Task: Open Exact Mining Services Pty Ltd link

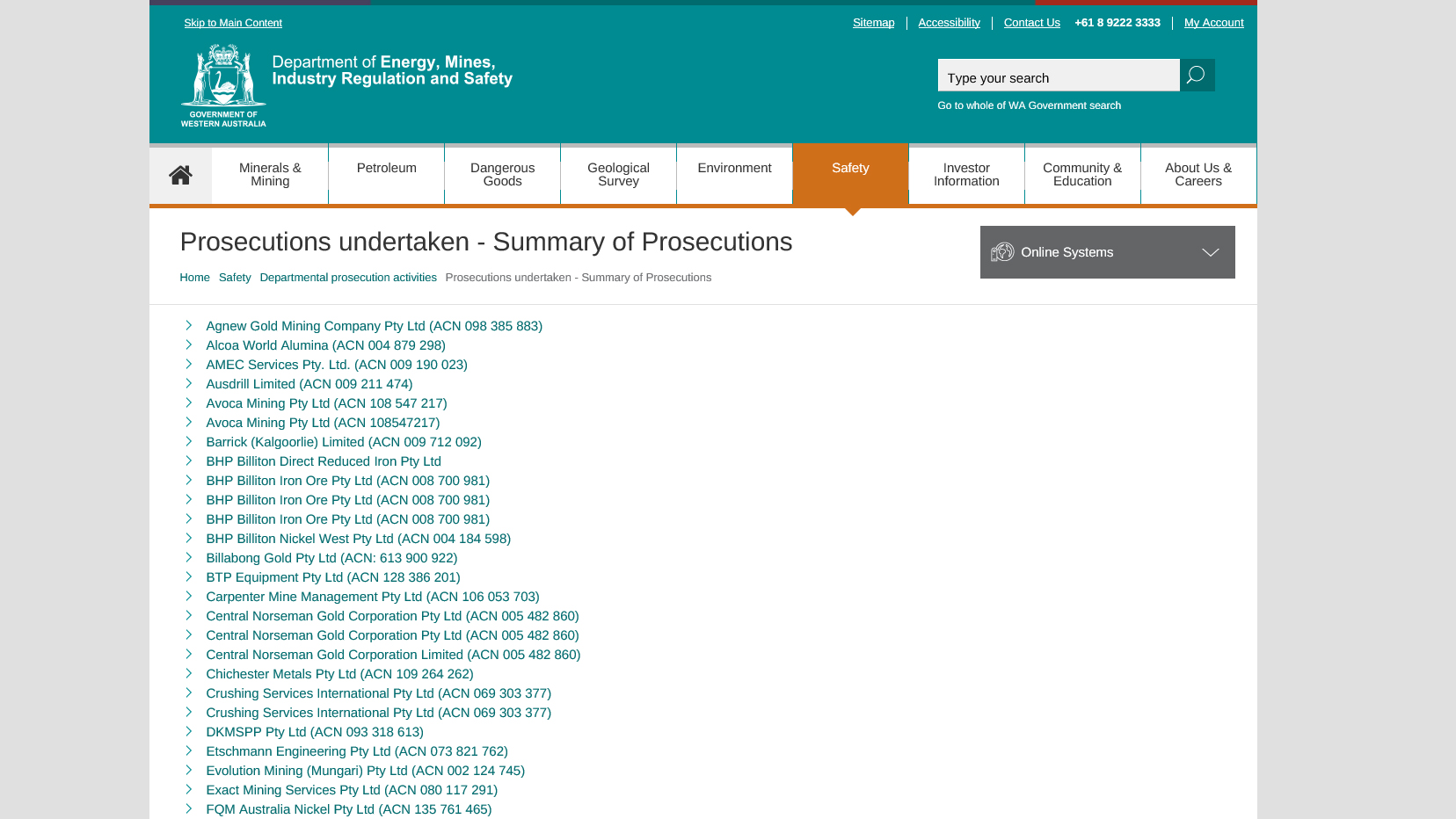Action: point(352,790)
